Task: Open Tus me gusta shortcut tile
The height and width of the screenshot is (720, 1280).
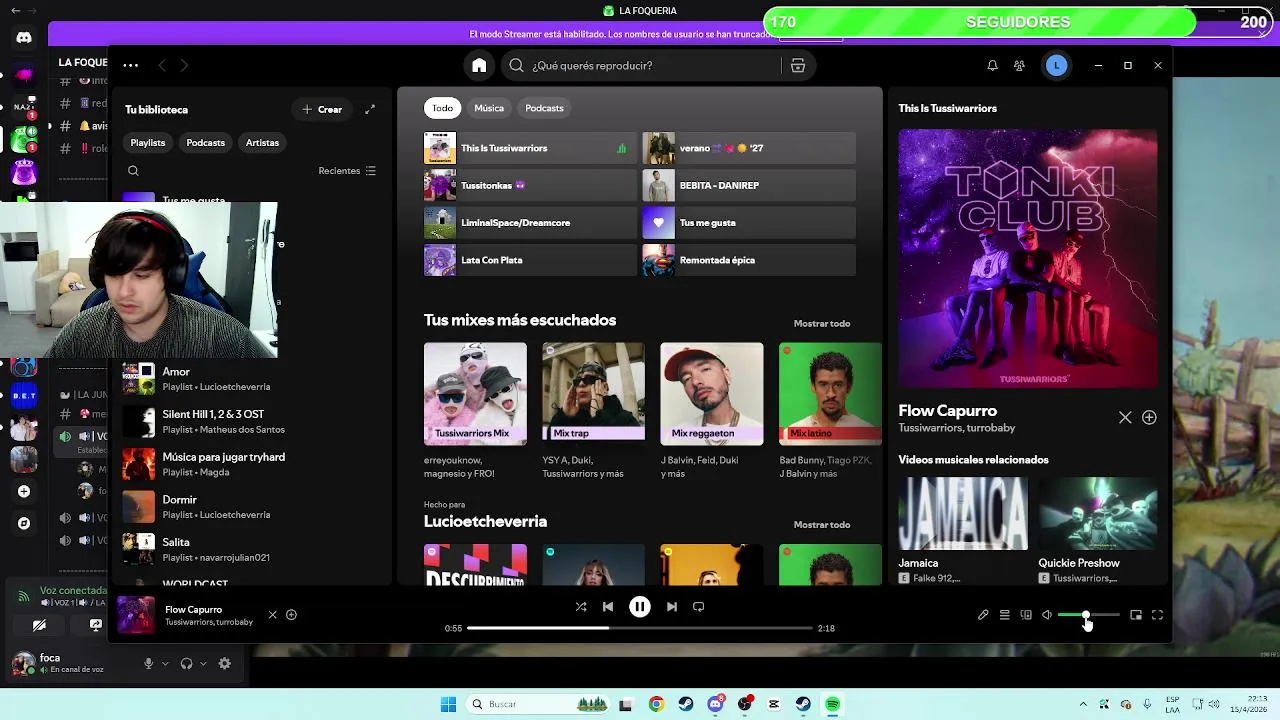Action: pyautogui.click(x=749, y=222)
